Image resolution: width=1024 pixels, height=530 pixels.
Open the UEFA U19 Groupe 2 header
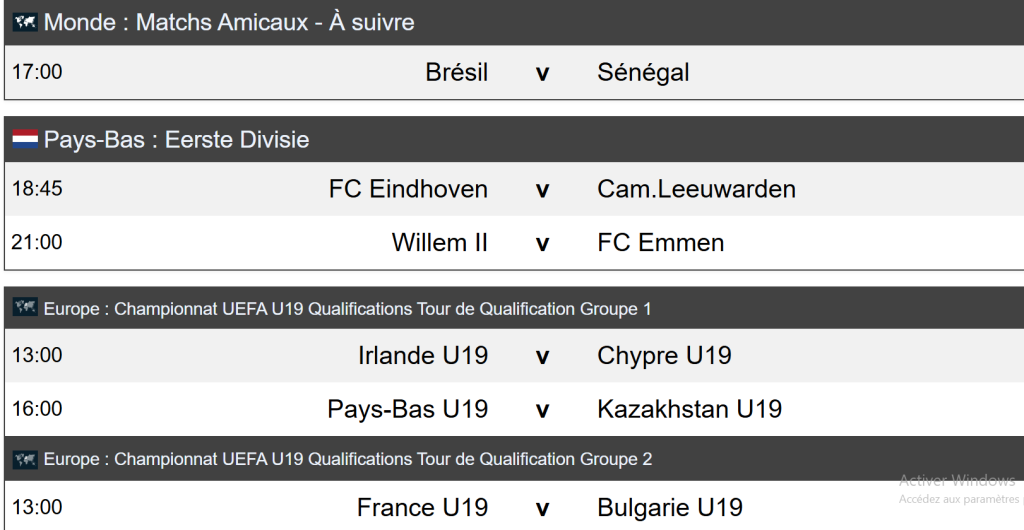tap(347, 459)
